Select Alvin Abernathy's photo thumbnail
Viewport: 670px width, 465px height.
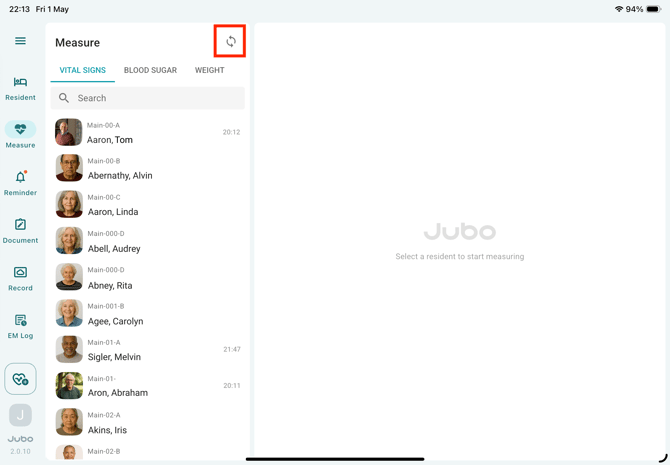click(x=69, y=168)
